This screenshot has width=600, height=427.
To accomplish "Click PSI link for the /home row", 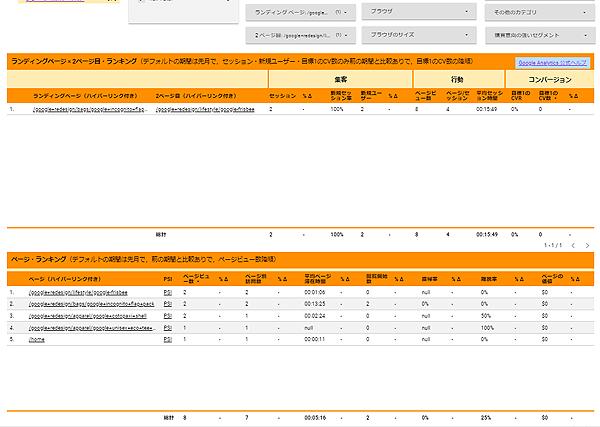I will click(x=168, y=340).
